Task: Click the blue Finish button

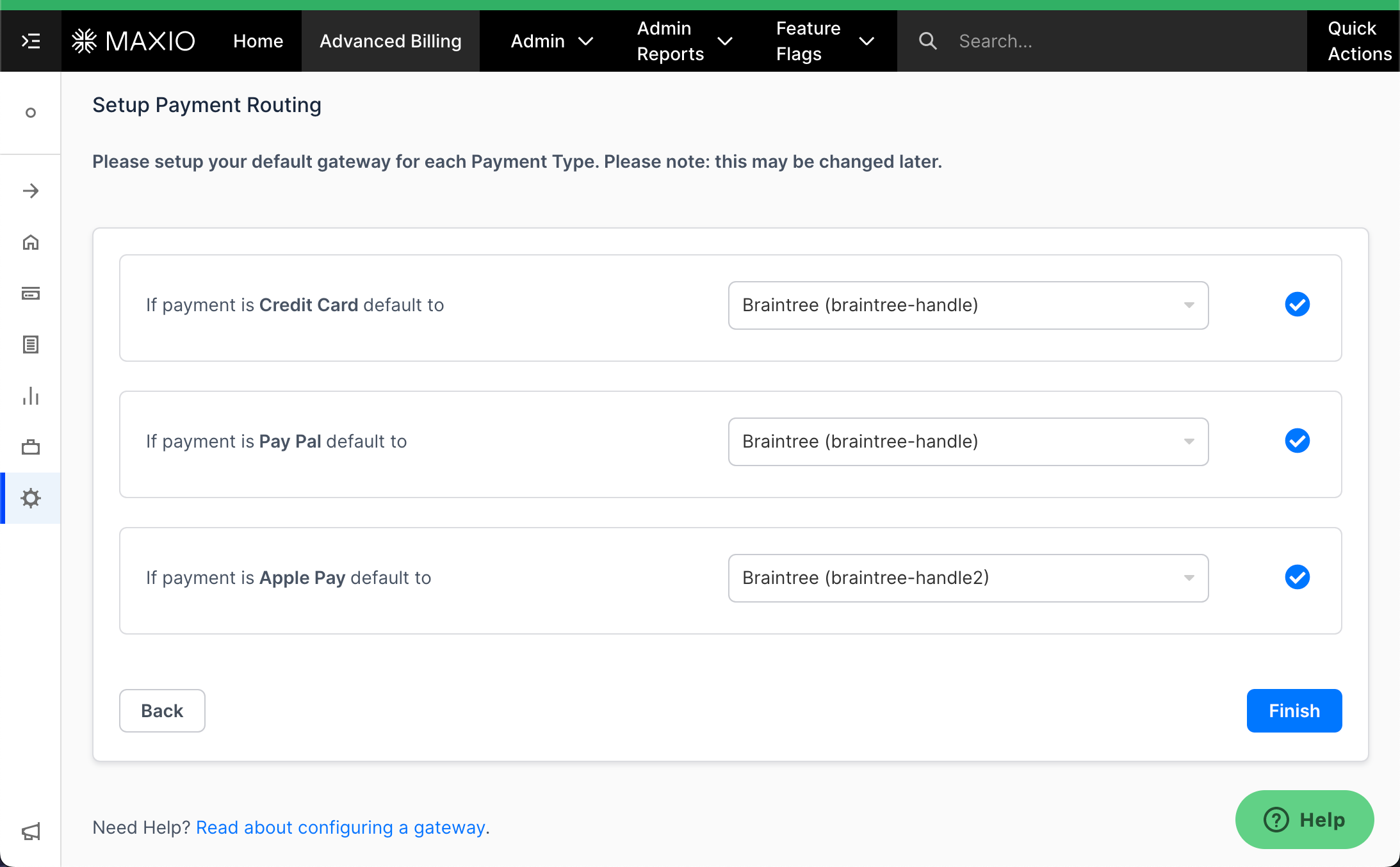Action: [1294, 711]
